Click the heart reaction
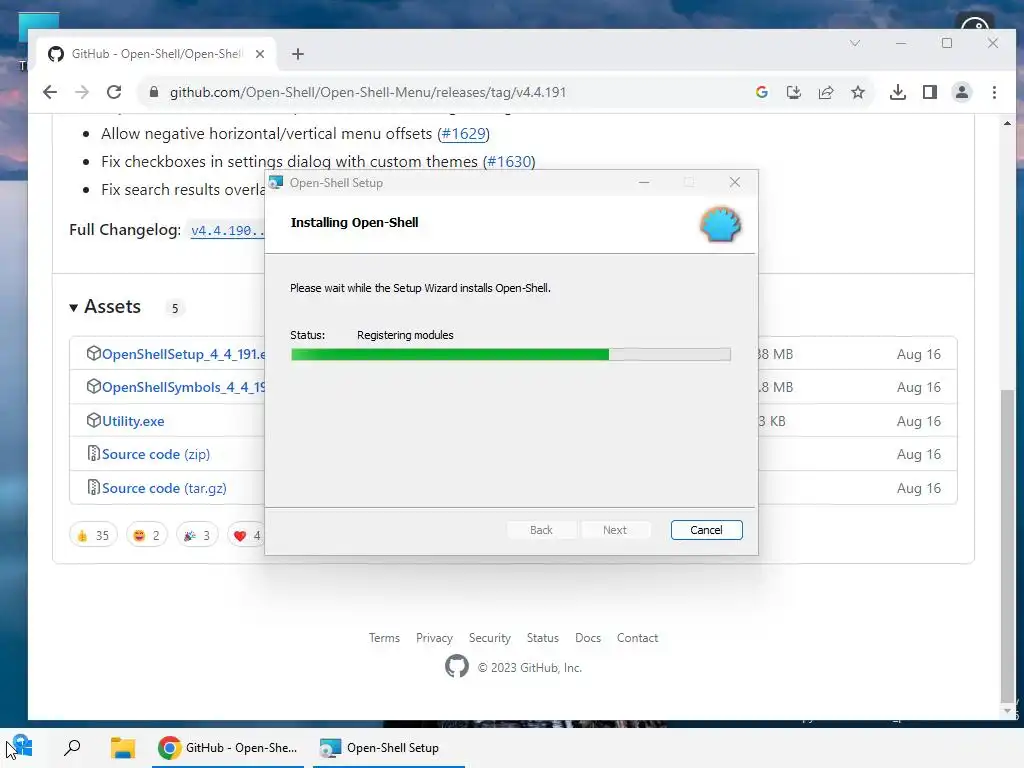Viewport: 1024px width, 768px height. [246, 535]
